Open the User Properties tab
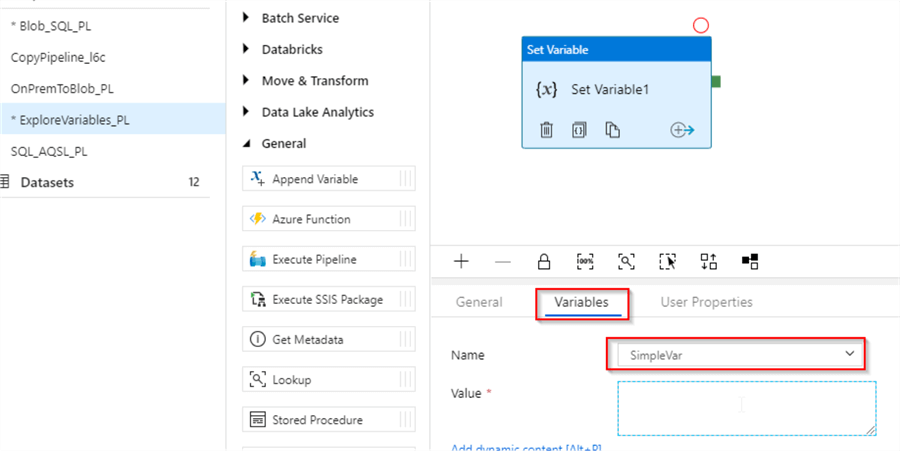Screen dimensions: 900x451 click(x=706, y=302)
